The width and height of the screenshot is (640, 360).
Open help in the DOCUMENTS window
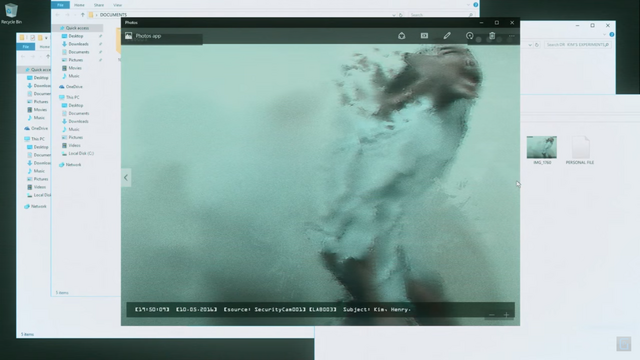click(476, 5)
